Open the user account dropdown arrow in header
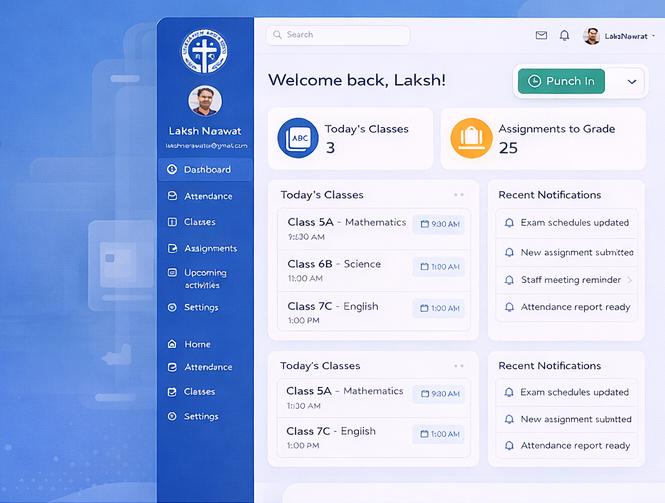 pos(654,36)
